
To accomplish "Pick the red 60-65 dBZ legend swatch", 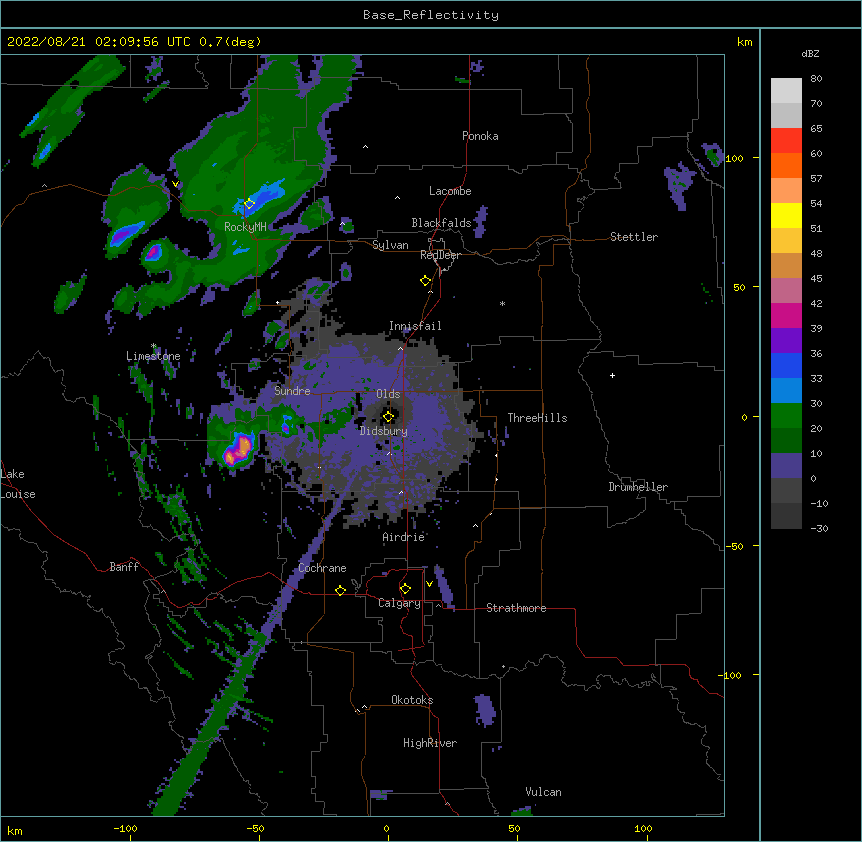I will (x=786, y=140).
